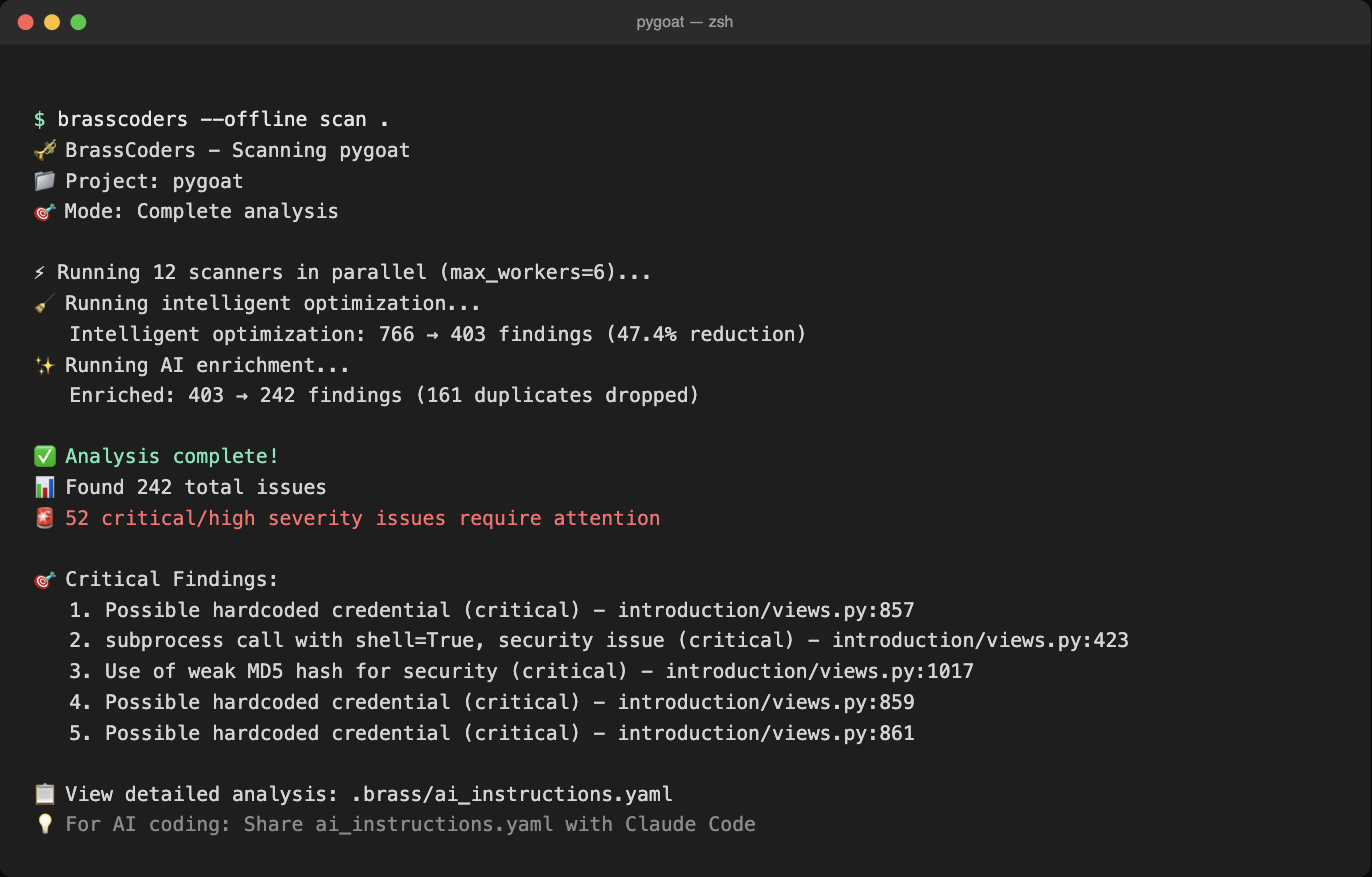Click the 'Project: pygoat' text
Viewport: 1372px width, 877px height.
point(154,181)
